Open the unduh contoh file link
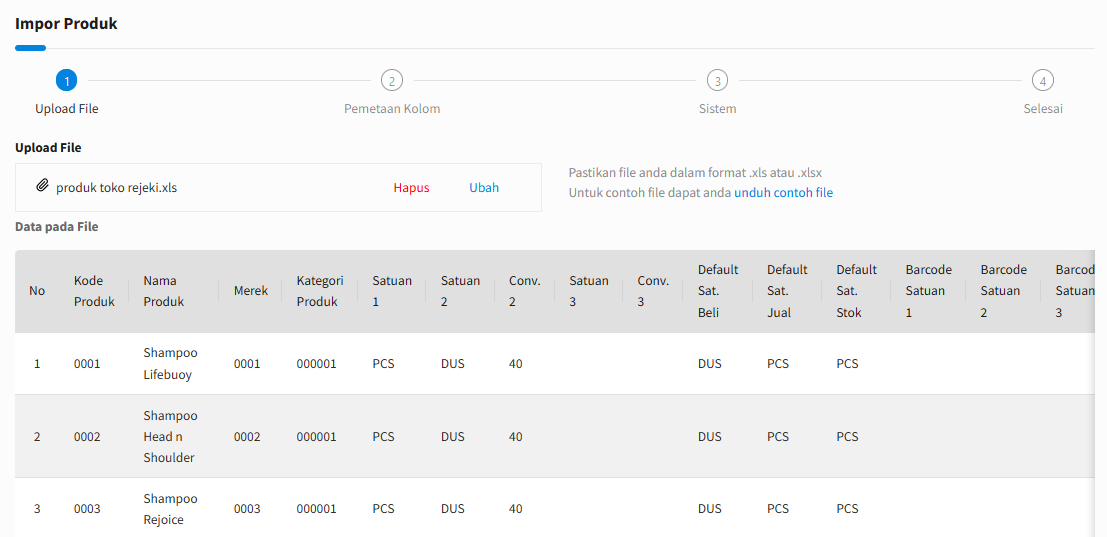Image resolution: width=1107 pixels, height=537 pixels. pos(783,193)
